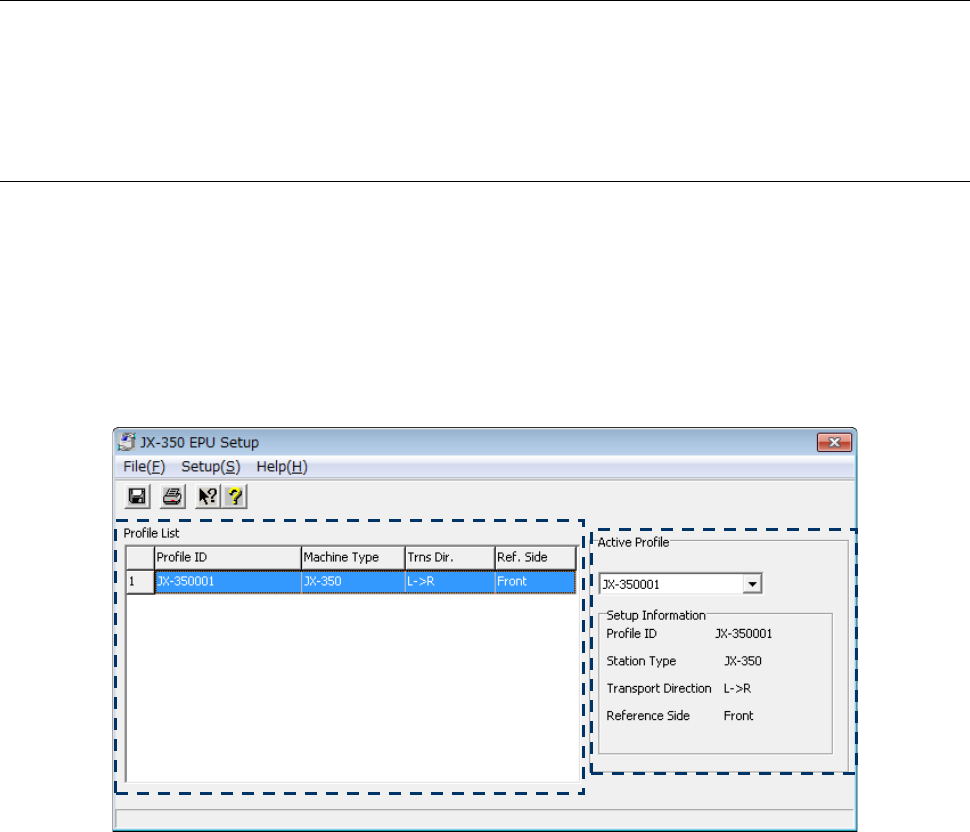Select the JX-350 Machine Type cell
Image resolution: width=970 pixels, height=832 pixels.
pyautogui.click(x=353, y=581)
